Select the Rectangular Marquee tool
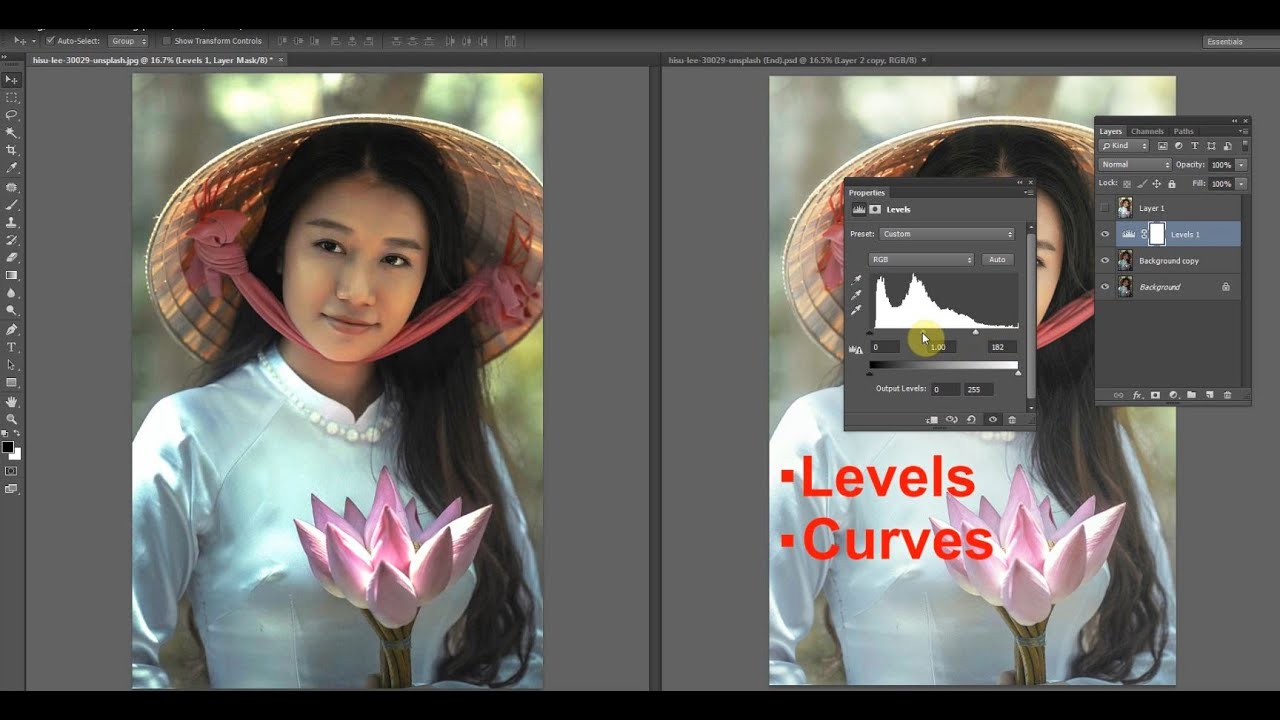 (12, 97)
